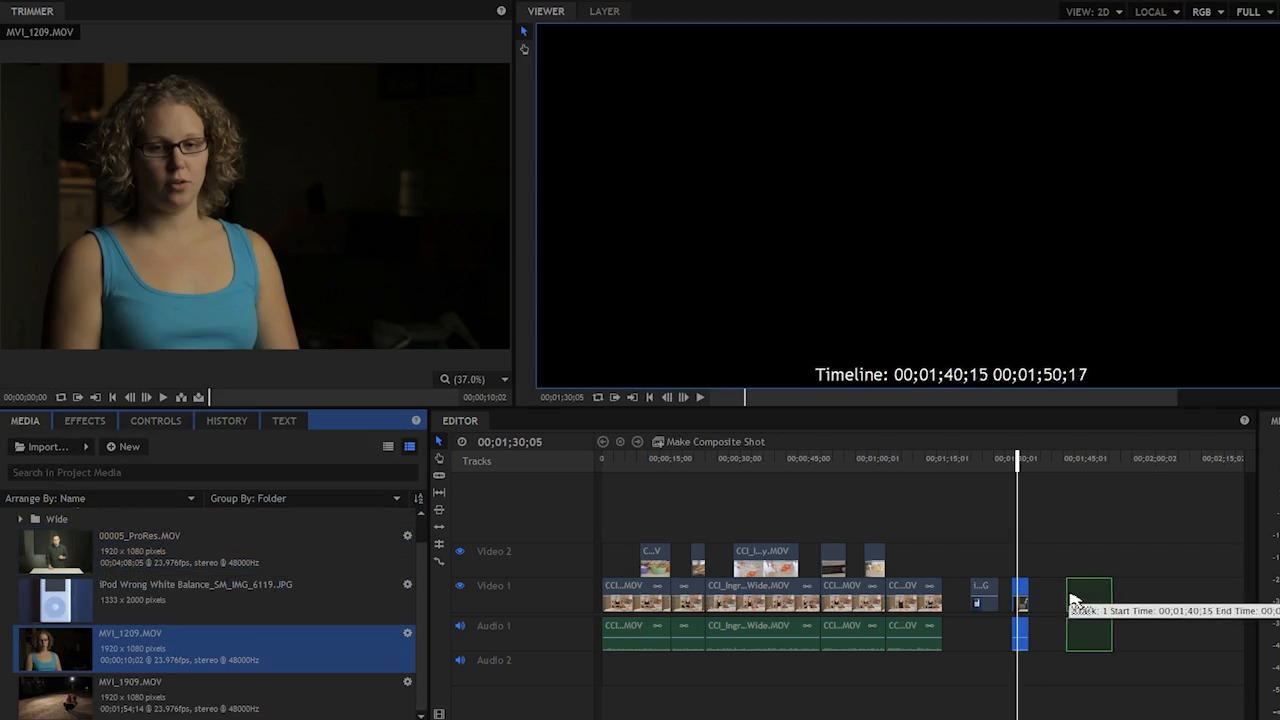Click Set In Point icon in the Trimmer
The height and width of the screenshot is (720, 1280).
(x=78, y=397)
